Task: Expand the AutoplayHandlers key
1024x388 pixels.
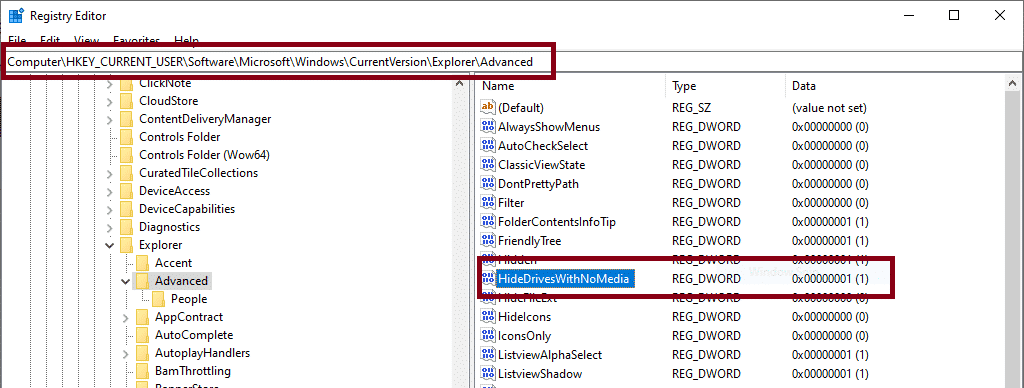Action: click(x=125, y=353)
